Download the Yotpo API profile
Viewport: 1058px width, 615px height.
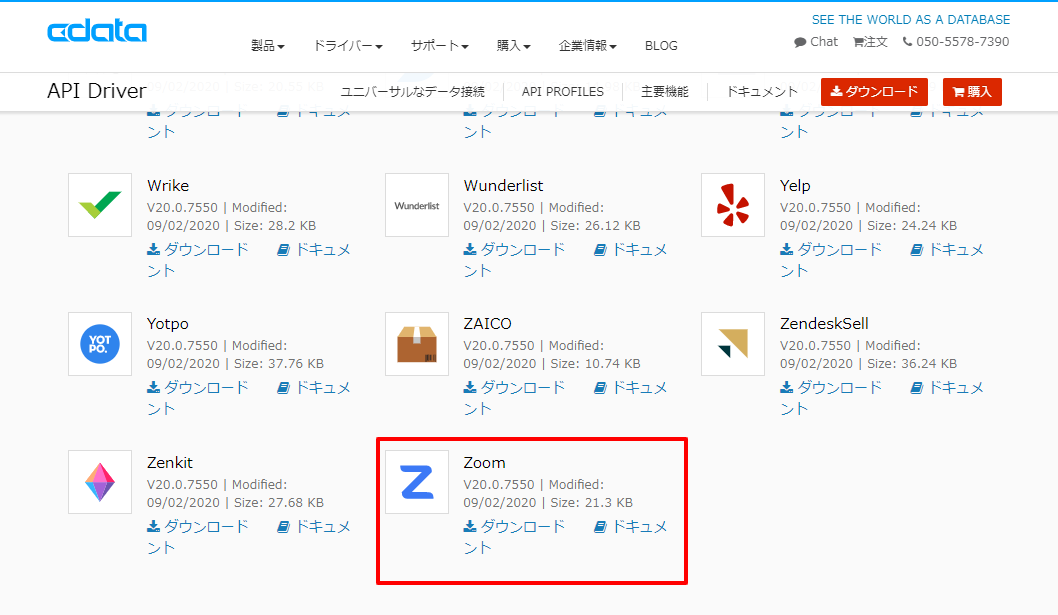[x=198, y=387]
